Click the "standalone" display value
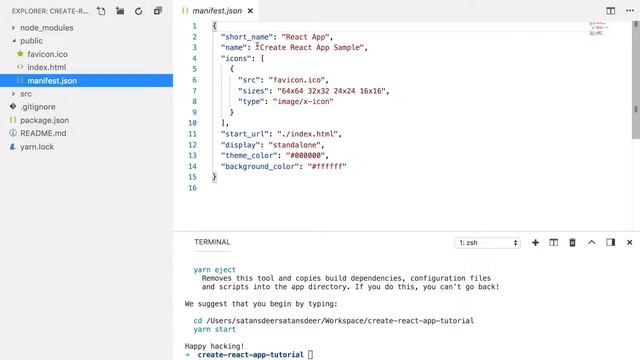The image size is (640, 360). (x=294, y=145)
